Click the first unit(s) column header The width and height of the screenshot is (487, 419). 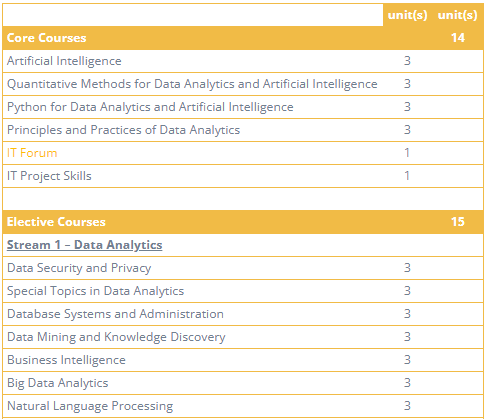coord(407,15)
